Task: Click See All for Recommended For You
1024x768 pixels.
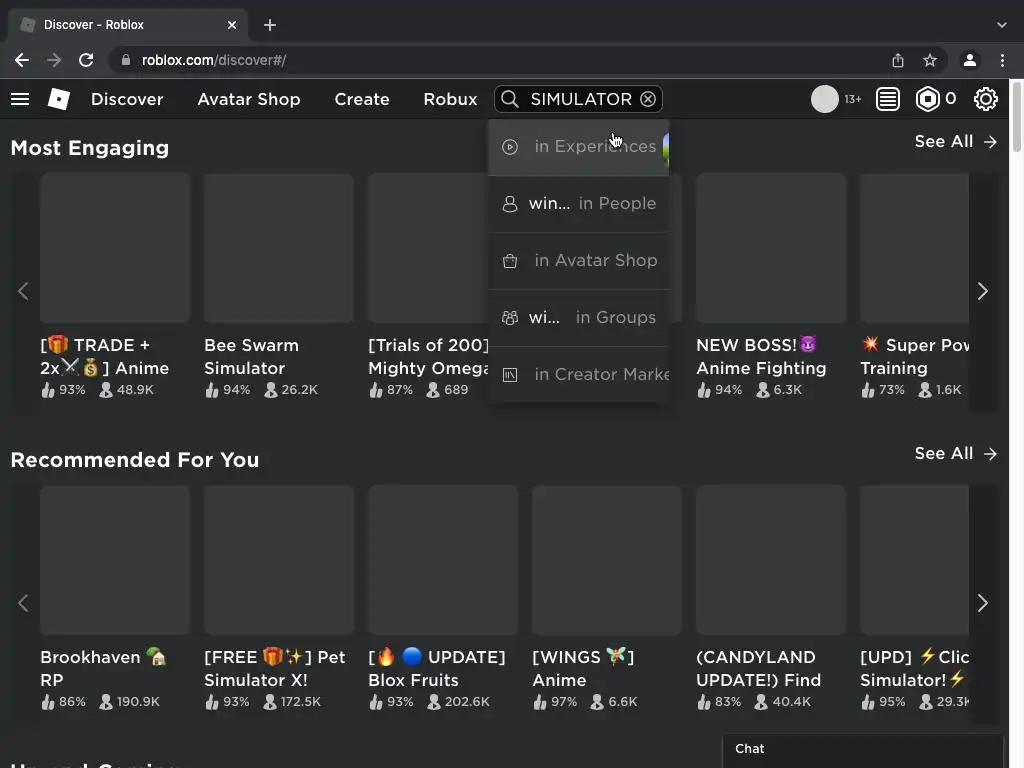Action: point(955,454)
